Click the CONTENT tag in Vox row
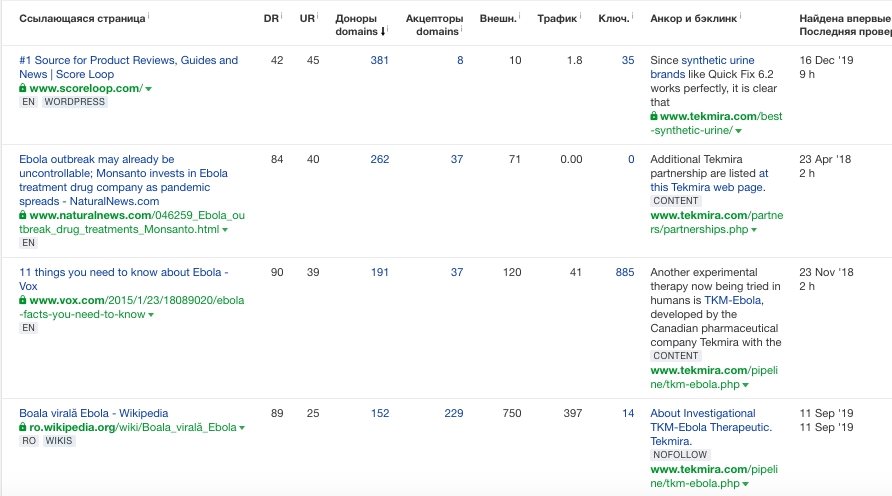Image resolution: width=892 pixels, height=496 pixels. [675, 356]
